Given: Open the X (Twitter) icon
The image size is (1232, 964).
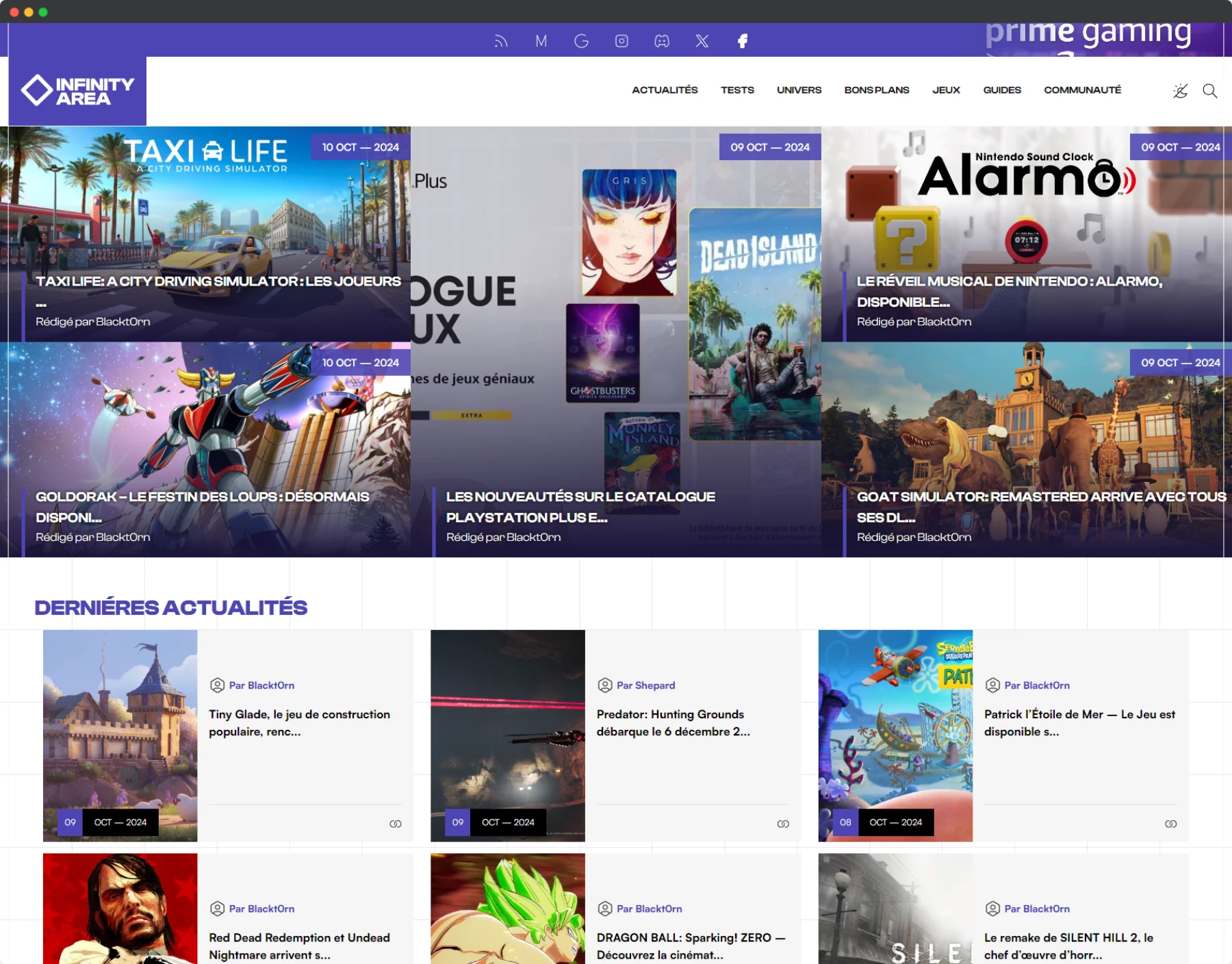Looking at the screenshot, I should click(702, 41).
